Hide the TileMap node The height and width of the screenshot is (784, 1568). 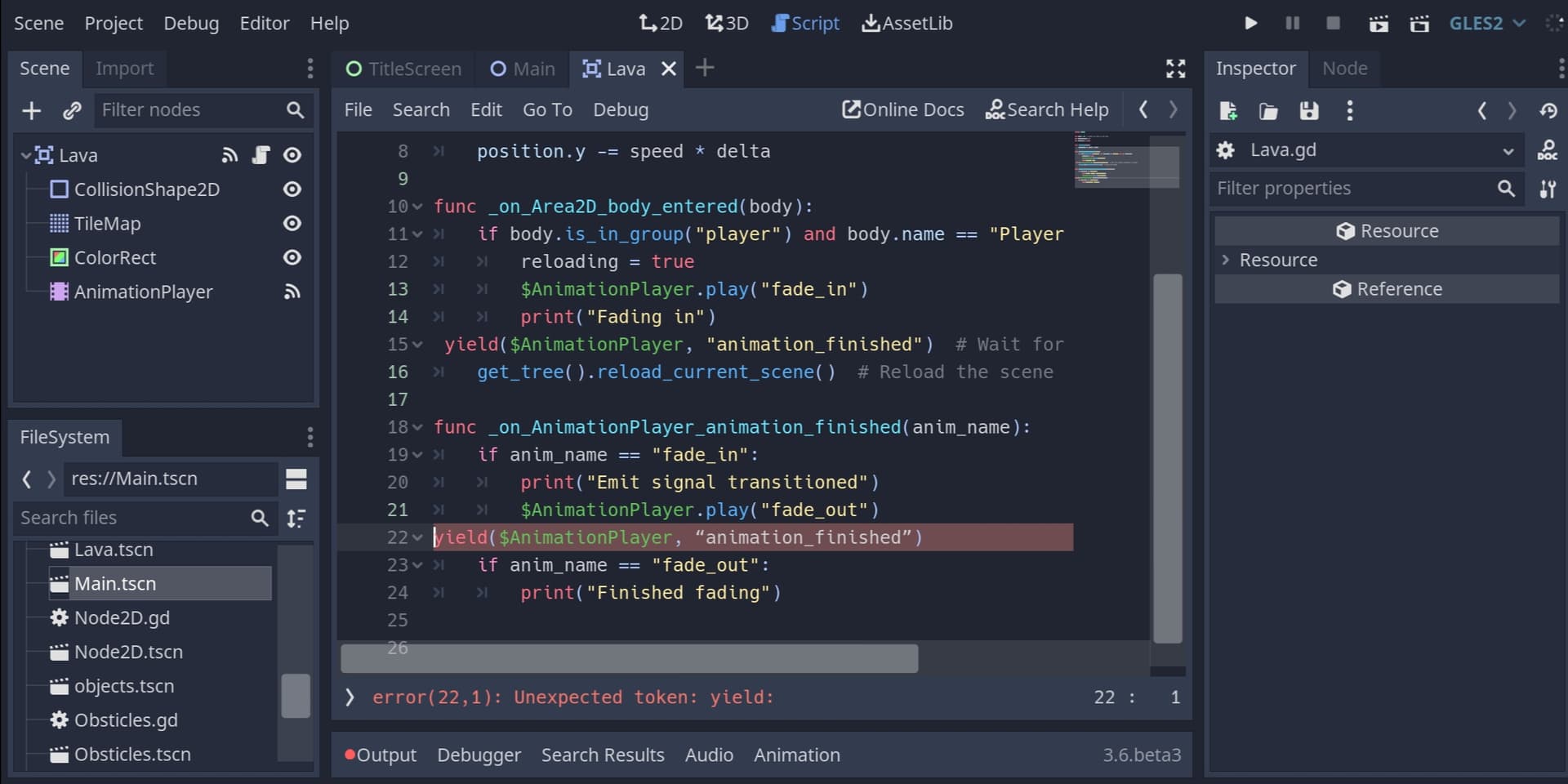[x=292, y=223]
